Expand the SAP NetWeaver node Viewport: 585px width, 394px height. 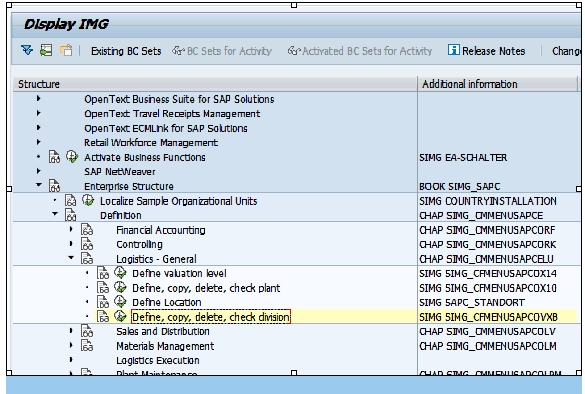[38, 172]
